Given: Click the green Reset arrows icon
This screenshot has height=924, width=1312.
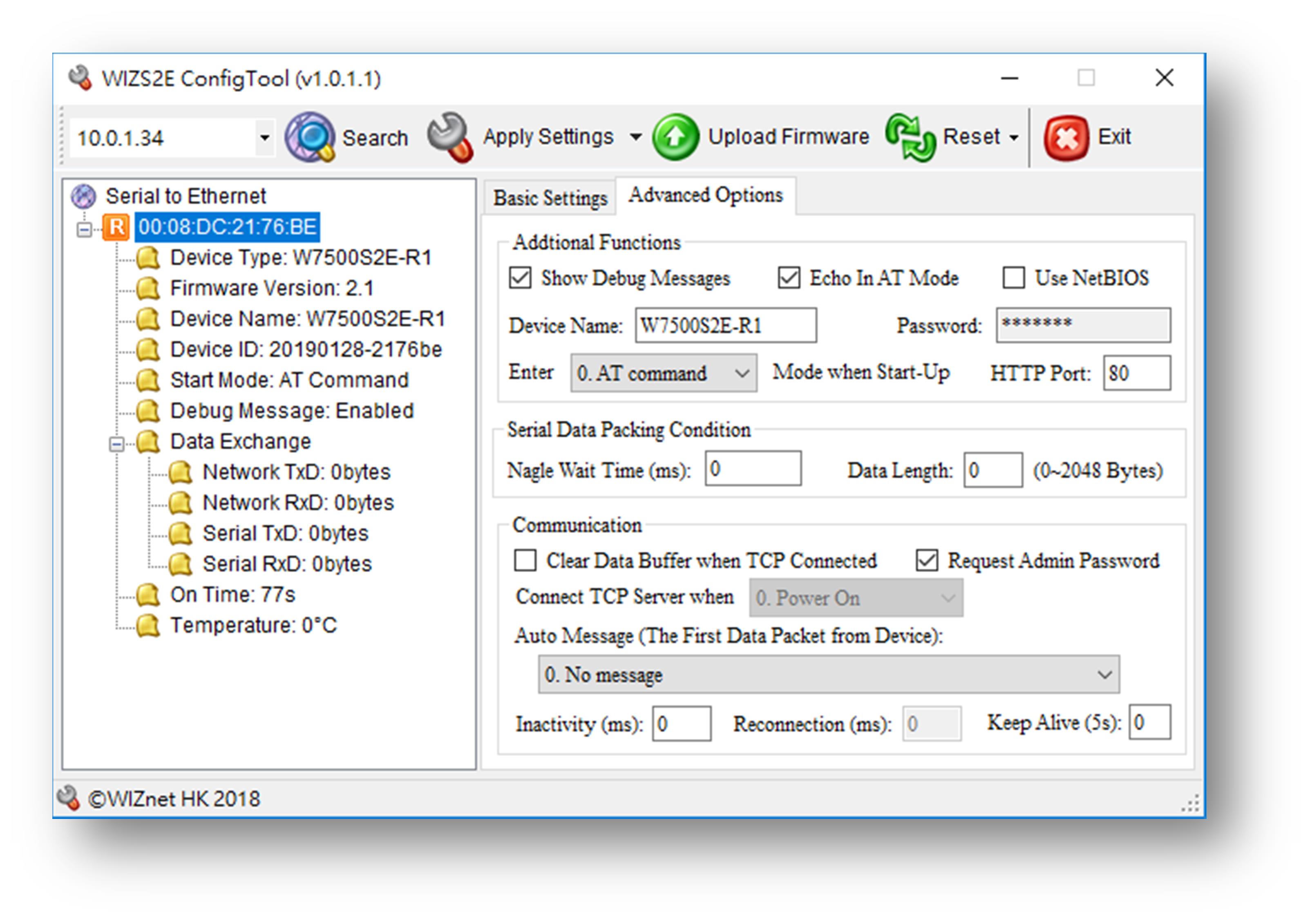Looking at the screenshot, I should point(910,137).
